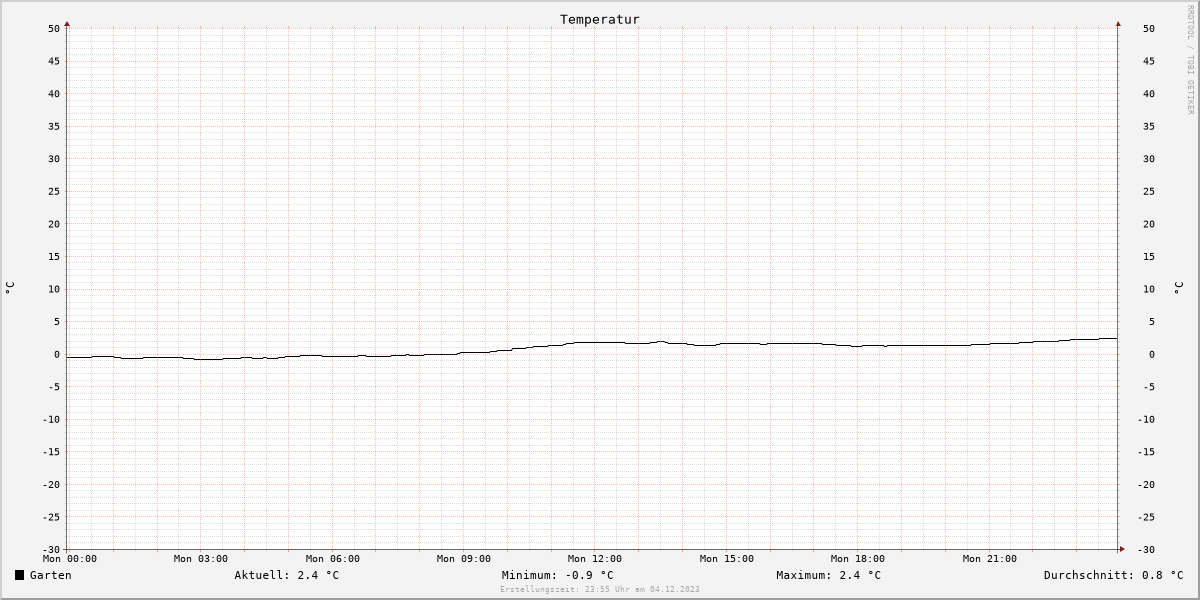Click the Mon 15:00 time axis label

(727, 559)
